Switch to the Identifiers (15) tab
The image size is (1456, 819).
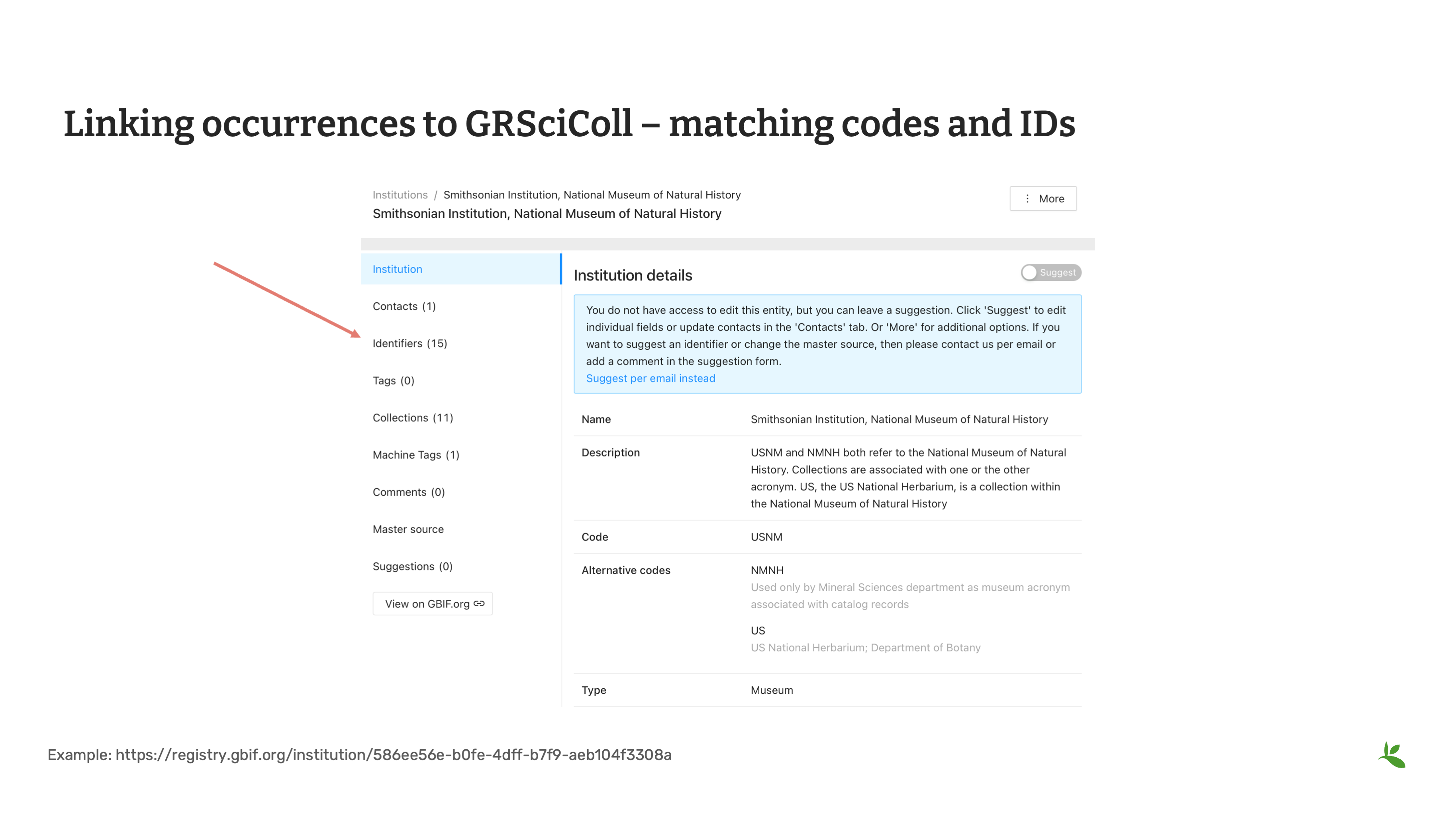pyautogui.click(x=409, y=344)
